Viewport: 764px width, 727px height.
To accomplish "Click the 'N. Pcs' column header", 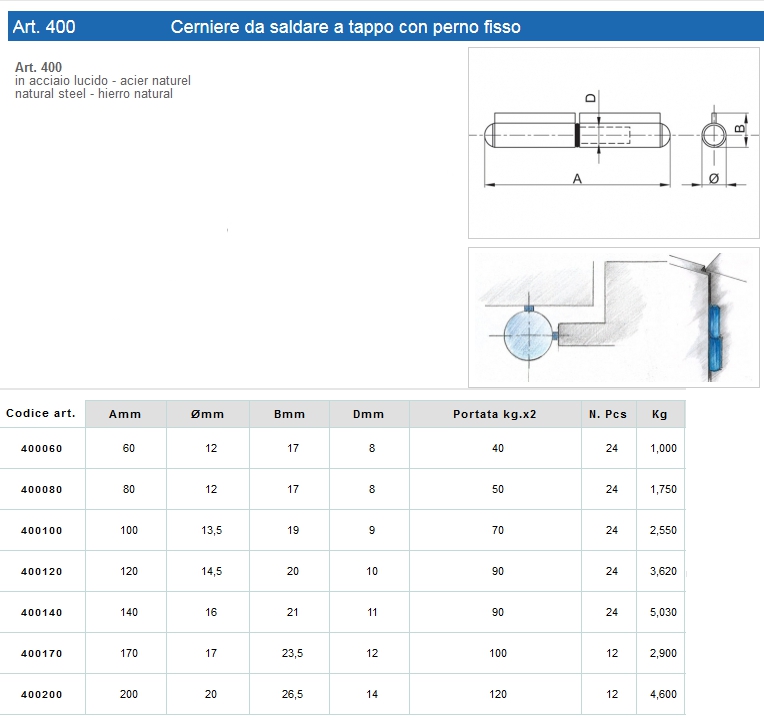I will point(609,414).
